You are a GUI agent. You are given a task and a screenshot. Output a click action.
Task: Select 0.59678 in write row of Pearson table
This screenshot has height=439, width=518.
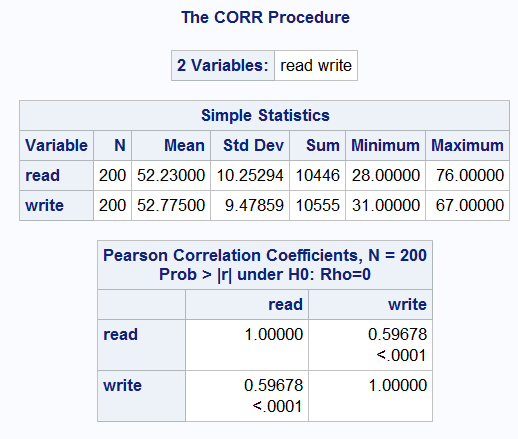pyautogui.click(x=273, y=385)
